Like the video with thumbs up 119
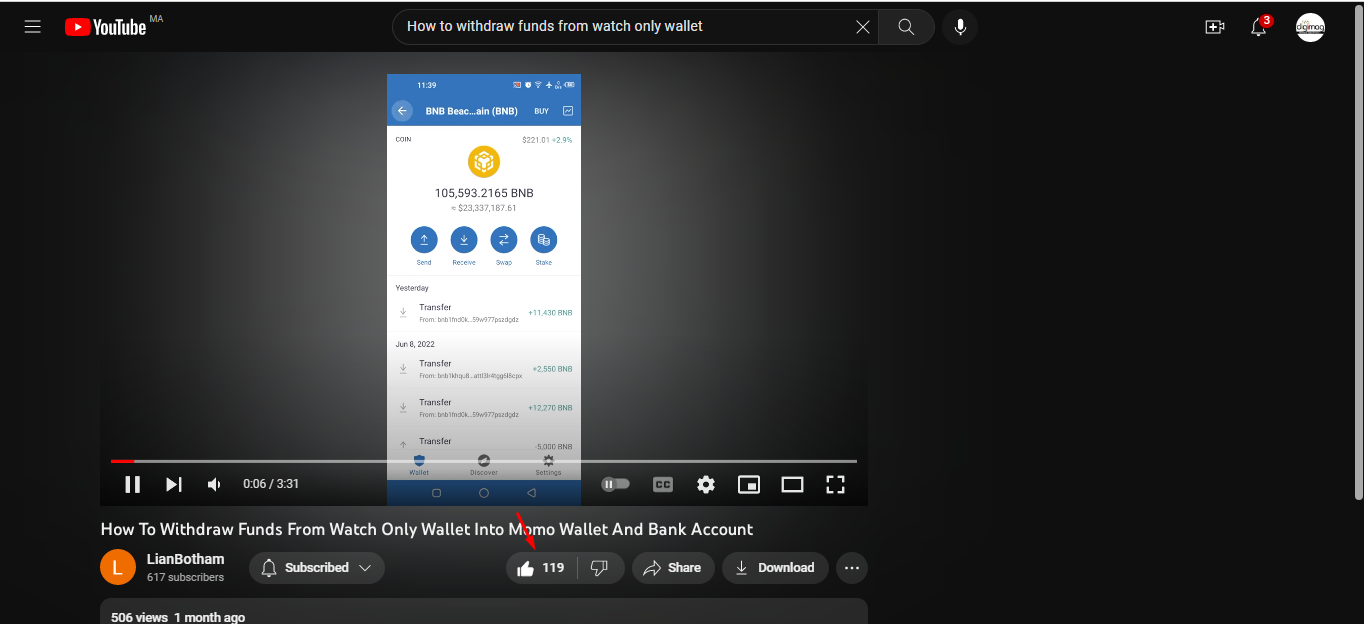1364x624 pixels. click(540, 568)
